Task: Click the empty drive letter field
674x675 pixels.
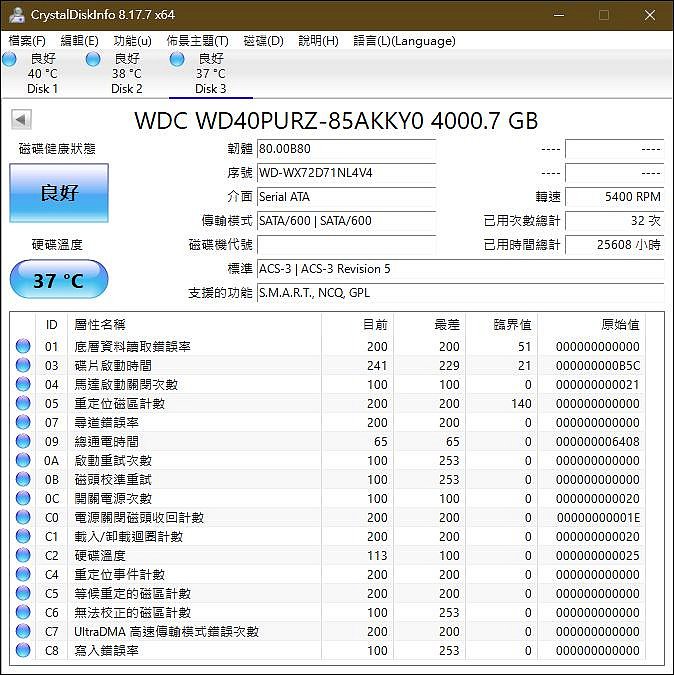Action: 346,245
